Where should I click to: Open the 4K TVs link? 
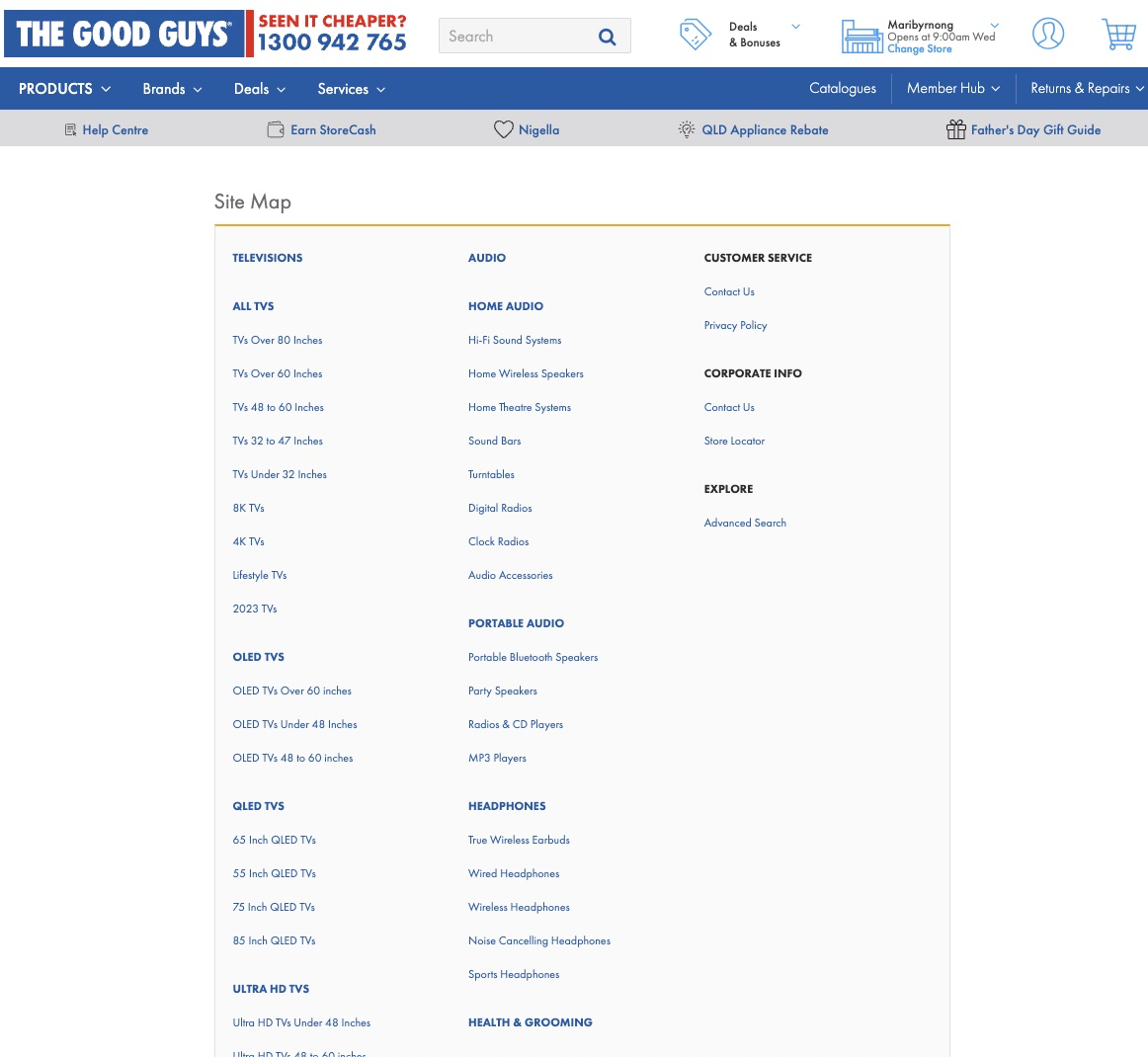click(248, 541)
